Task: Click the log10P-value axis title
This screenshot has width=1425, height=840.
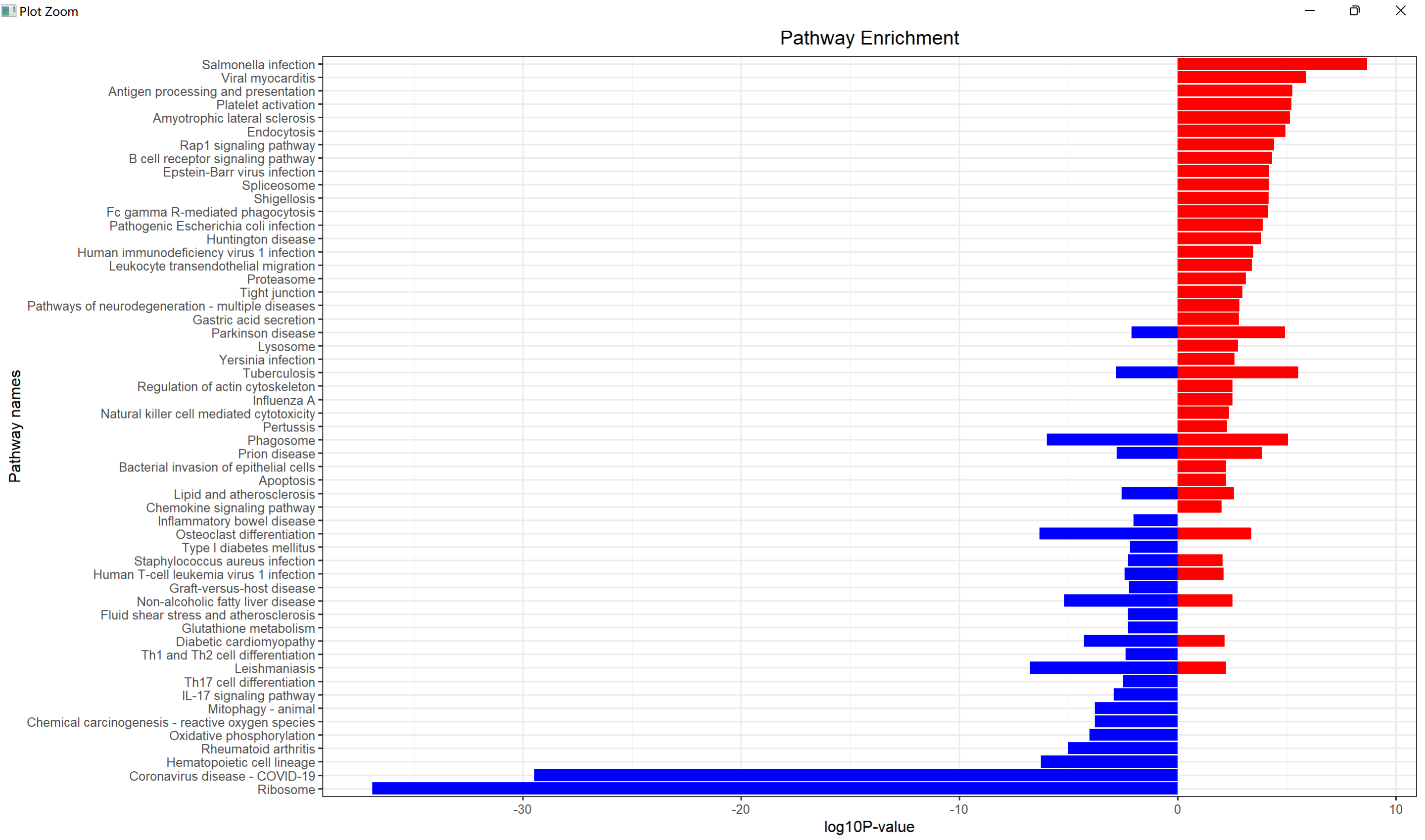Action: (x=869, y=827)
